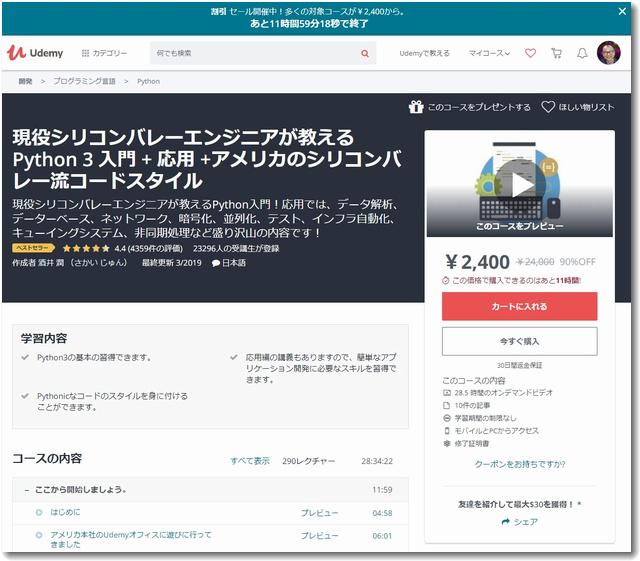The height and width of the screenshot is (561, 640).
Task: Go to Python breadcrumb
Action: tap(148, 81)
